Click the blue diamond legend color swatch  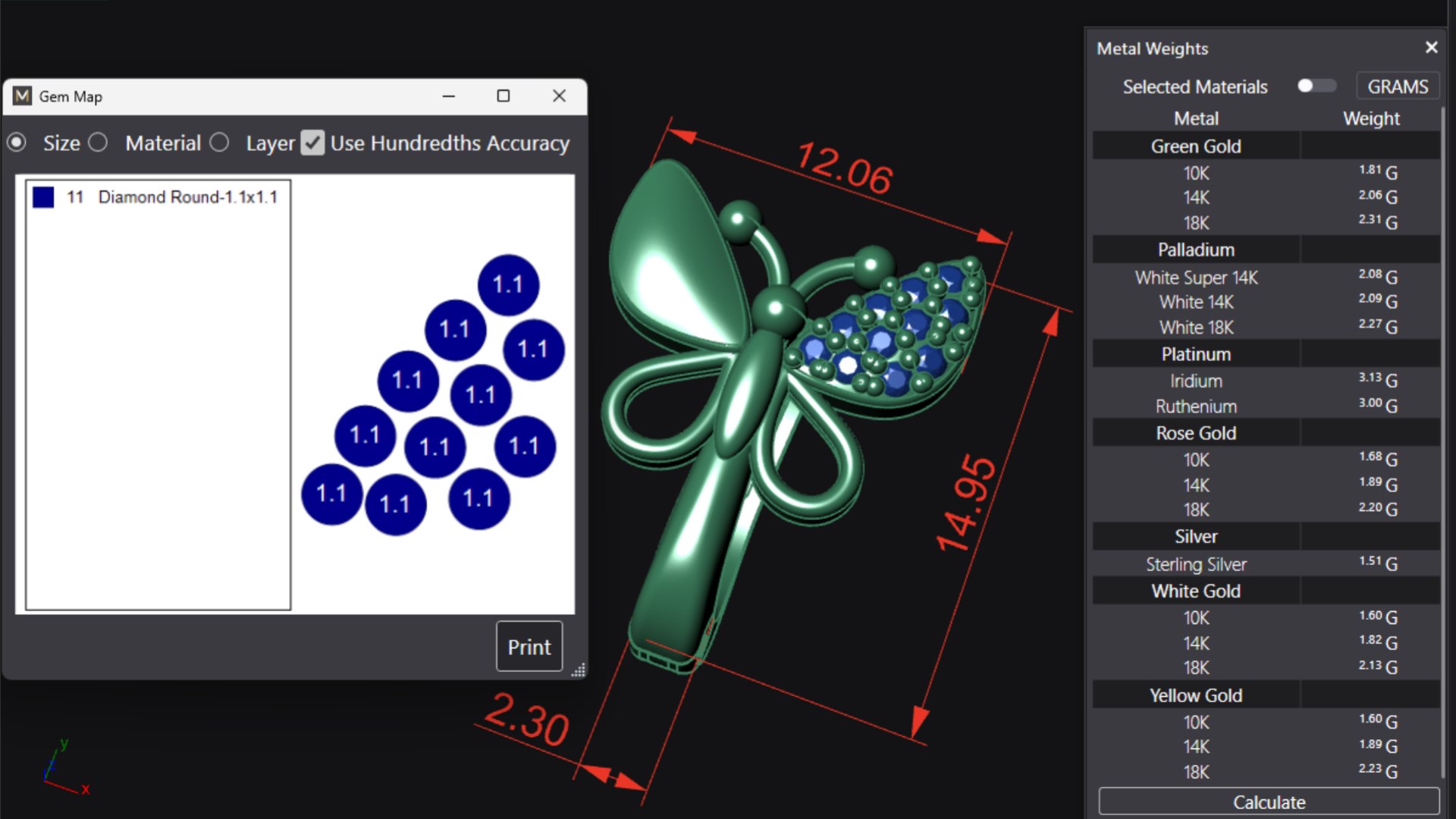pyautogui.click(x=43, y=197)
